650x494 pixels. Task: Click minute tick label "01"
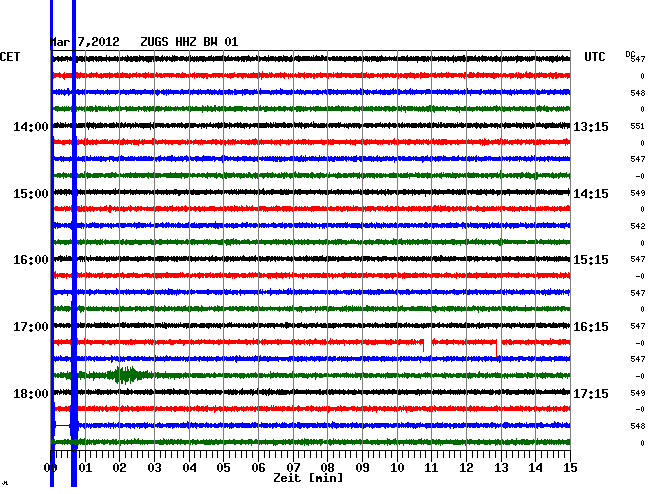85,467
